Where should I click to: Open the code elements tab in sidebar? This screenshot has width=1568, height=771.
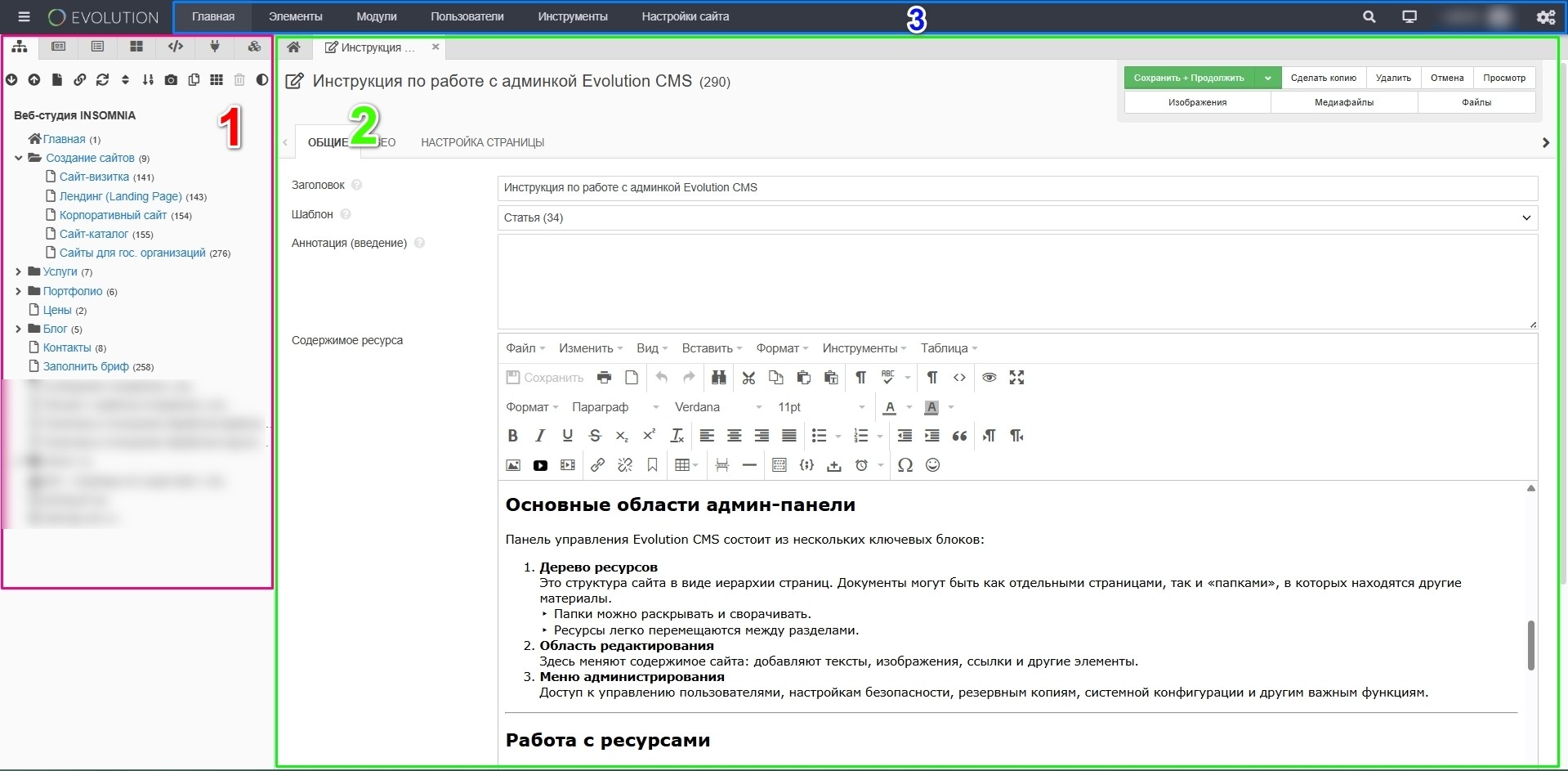click(x=176, y=47)
